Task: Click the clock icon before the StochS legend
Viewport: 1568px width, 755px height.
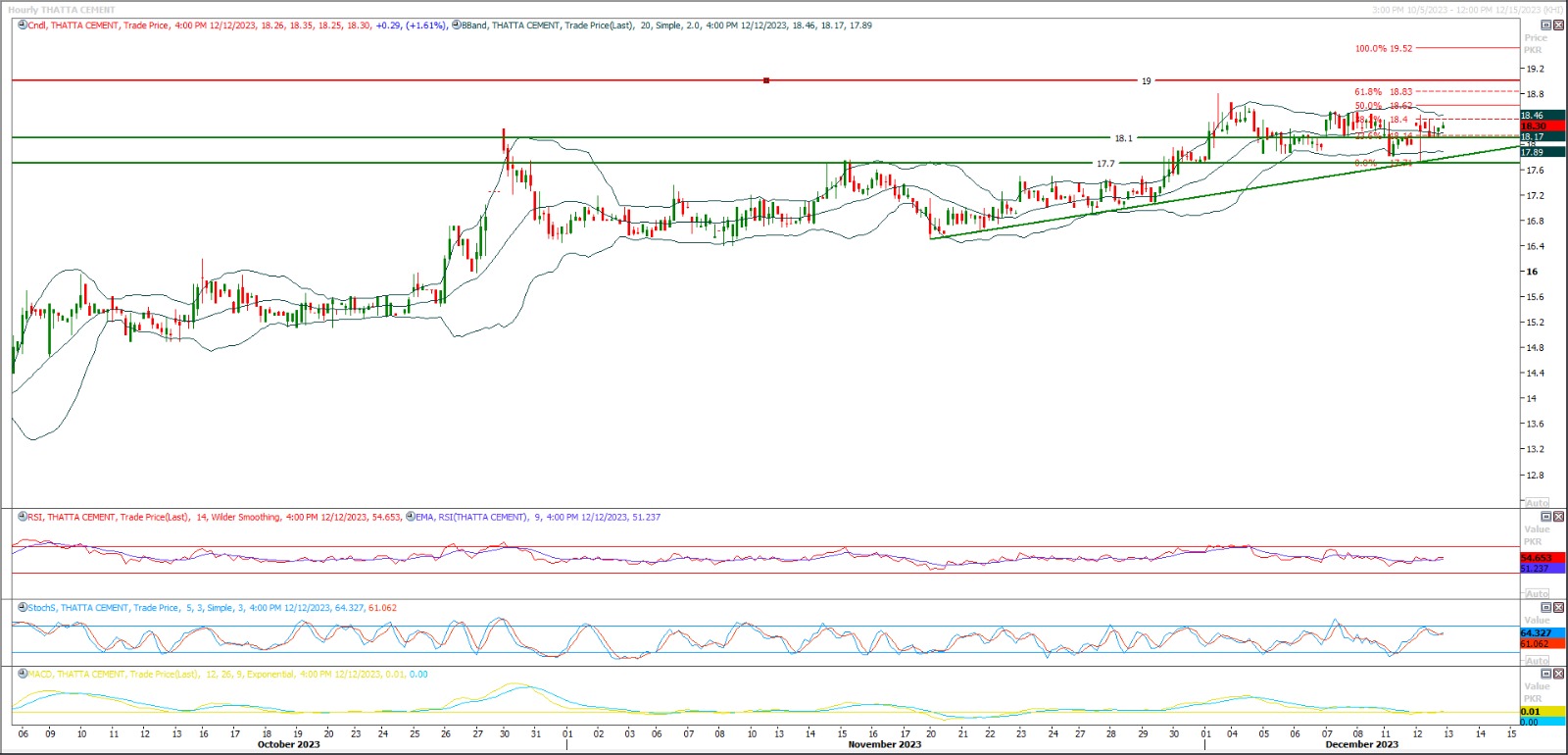Action: tap(23, 608)
